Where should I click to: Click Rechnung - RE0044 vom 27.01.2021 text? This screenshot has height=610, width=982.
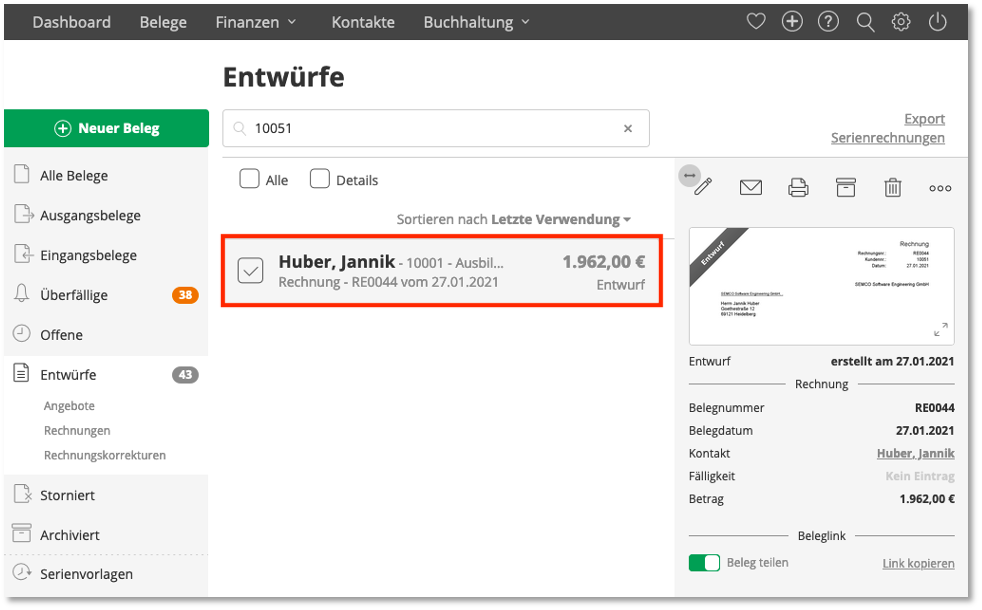click(388, 282)
